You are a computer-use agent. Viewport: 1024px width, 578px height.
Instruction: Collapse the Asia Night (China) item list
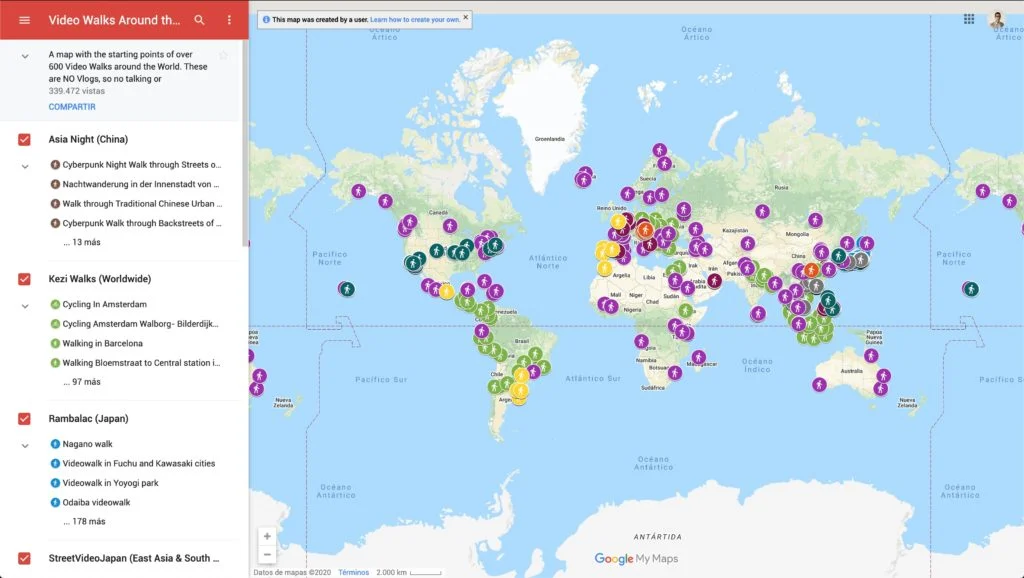coord(25,167)
